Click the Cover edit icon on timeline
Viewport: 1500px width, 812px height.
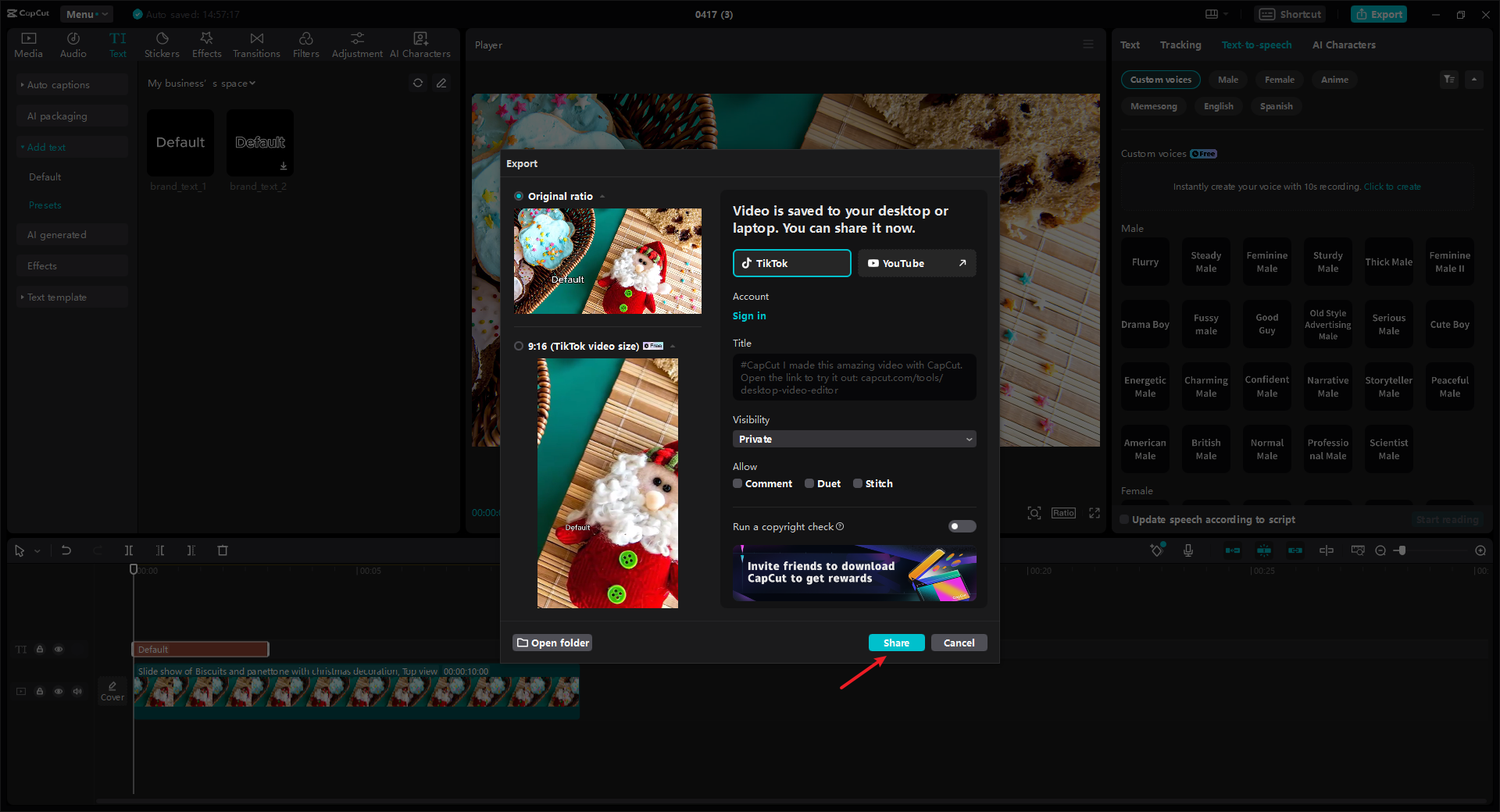coord(112,690)
